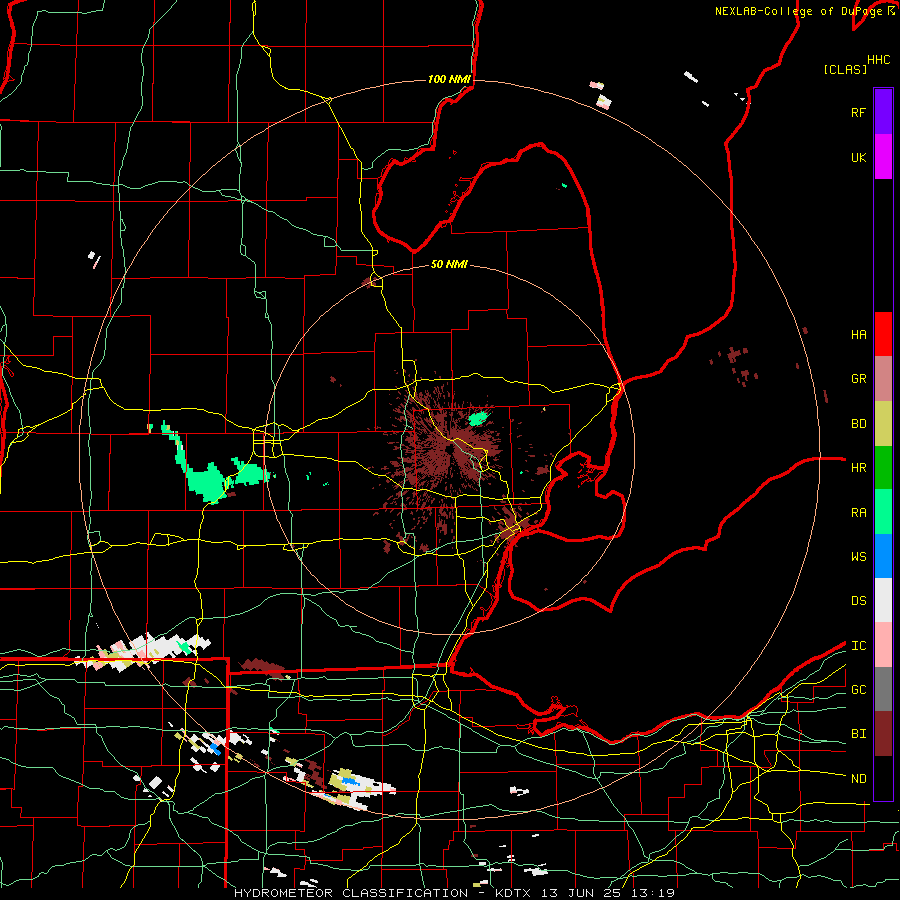Click the 'BD' legend label
Screen dimensions: 900x900
point(858,424)
